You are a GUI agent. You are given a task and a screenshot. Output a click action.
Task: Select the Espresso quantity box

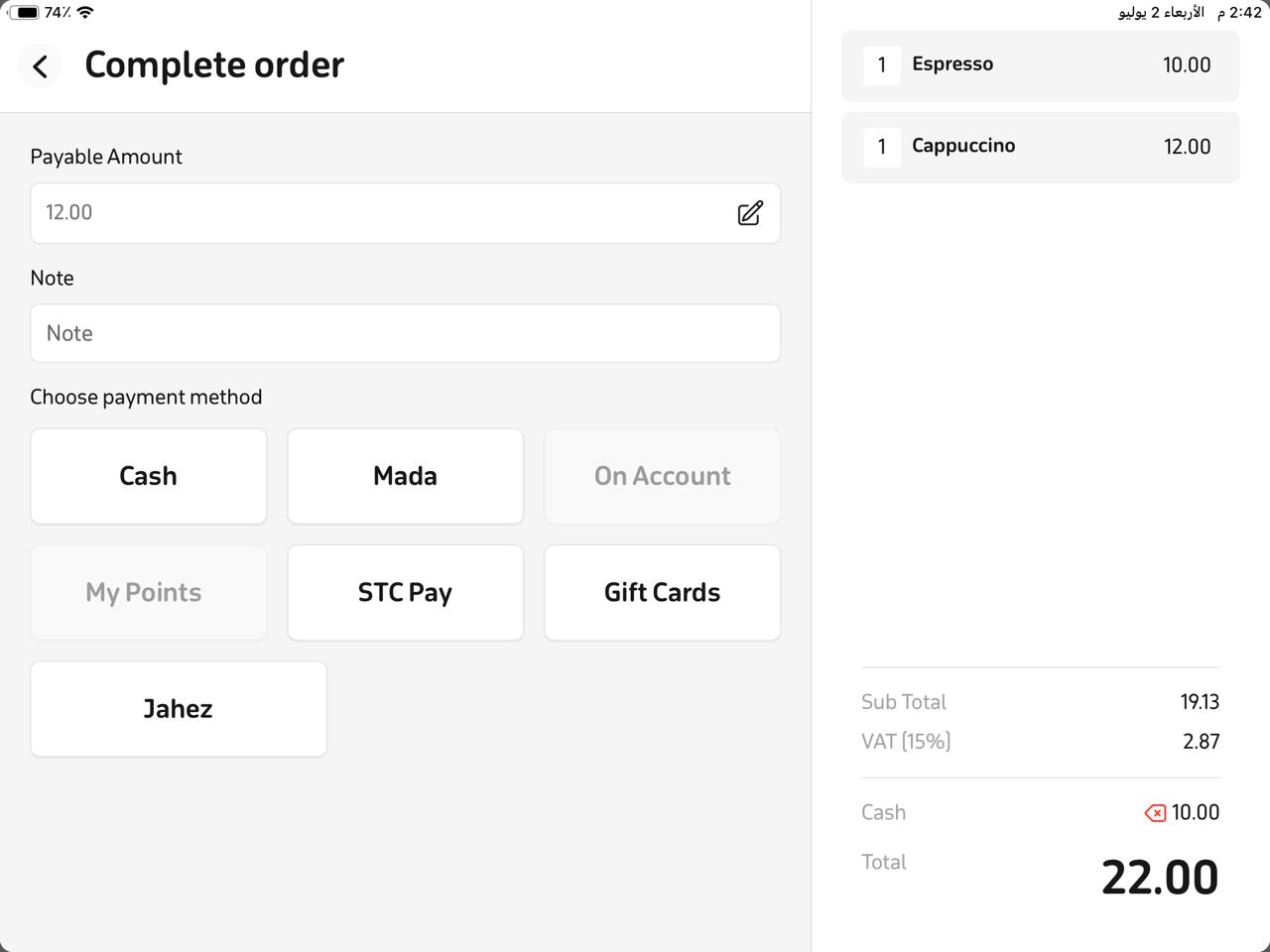pos(881,65)
